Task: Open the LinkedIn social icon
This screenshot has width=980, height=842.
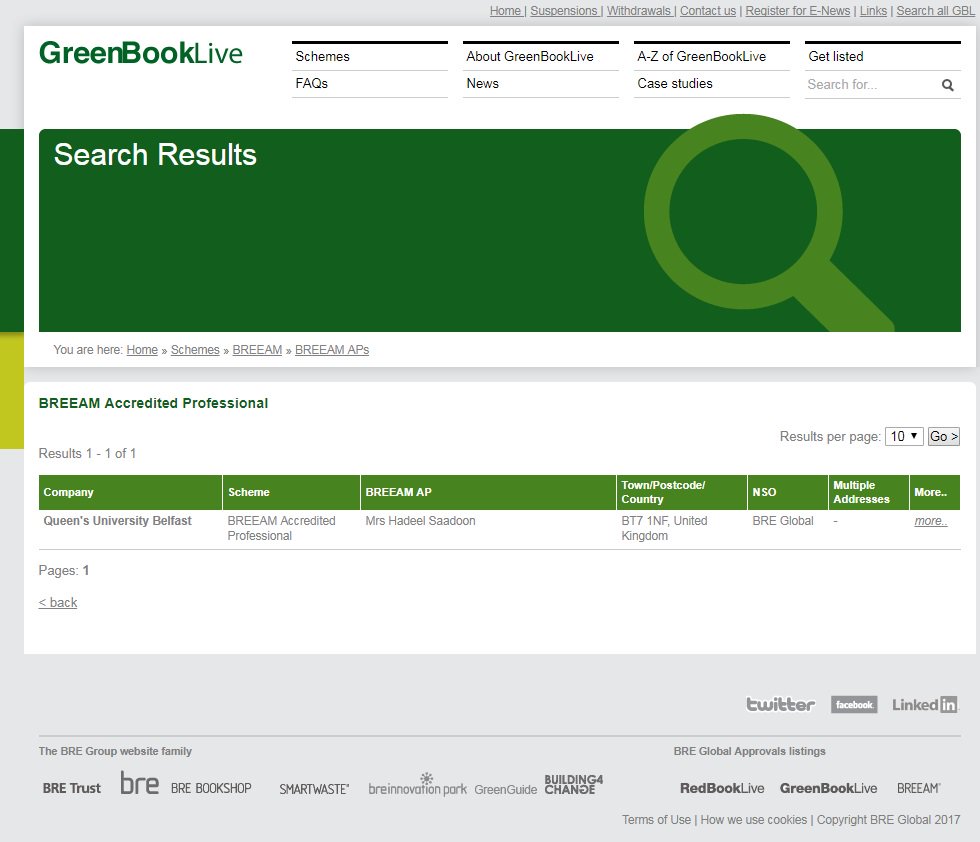Action: [x=924, y=704]
